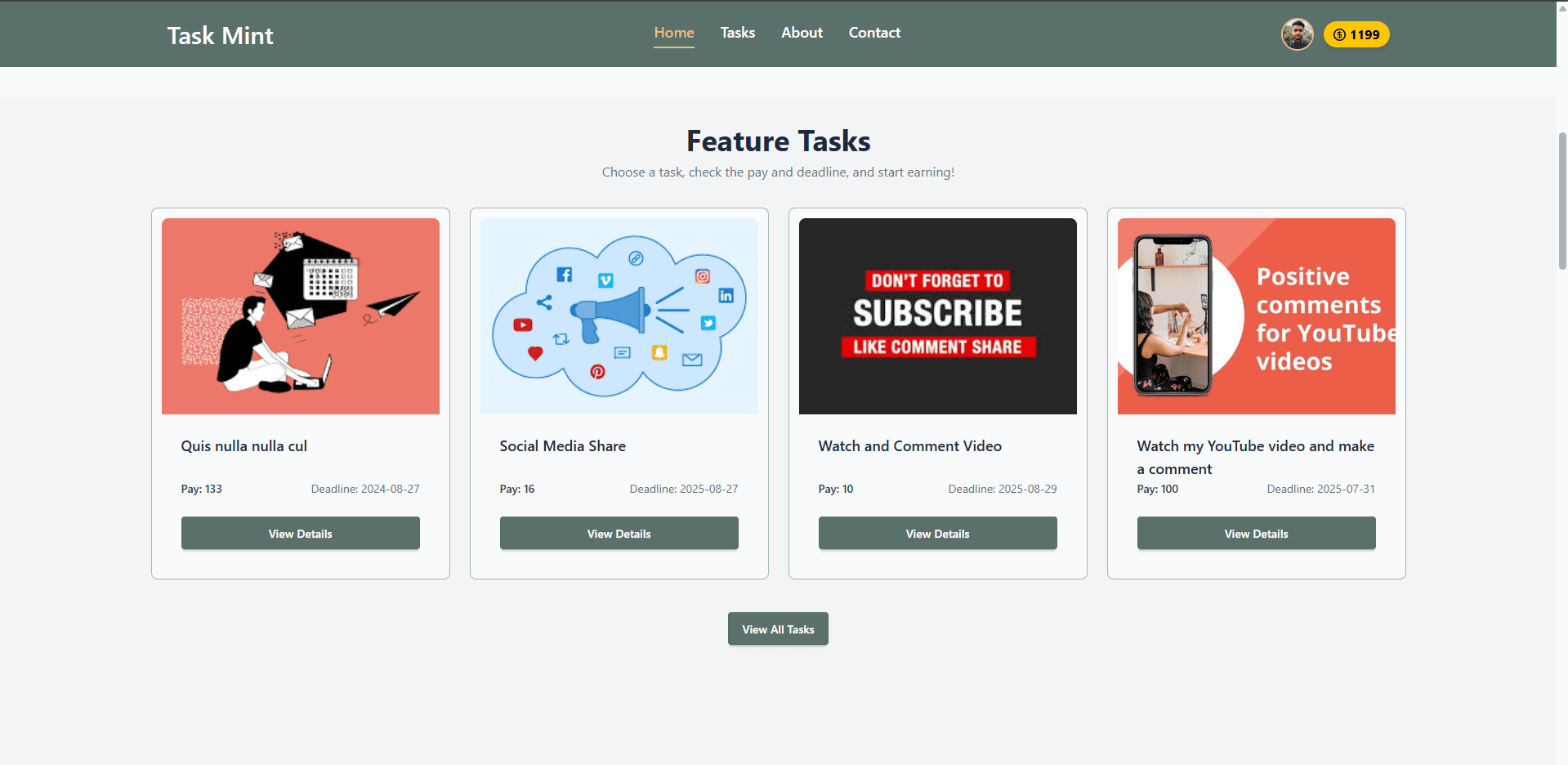Click the Social Media Share megaphone image
The height and width of the screenshot is (765, 1568).
[x=619, y=315]
